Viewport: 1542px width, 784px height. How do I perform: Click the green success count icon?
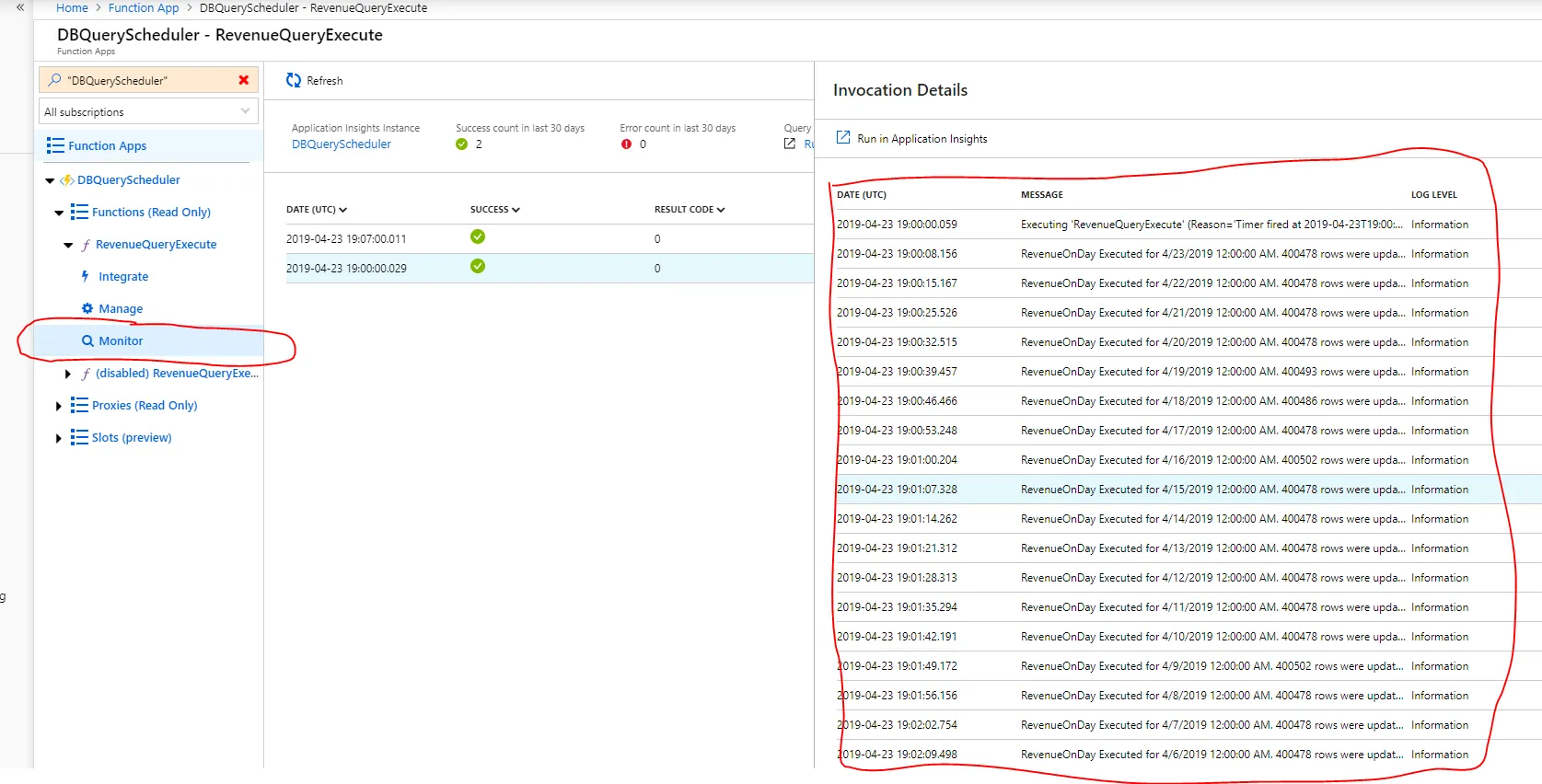[x=462, y=144]
